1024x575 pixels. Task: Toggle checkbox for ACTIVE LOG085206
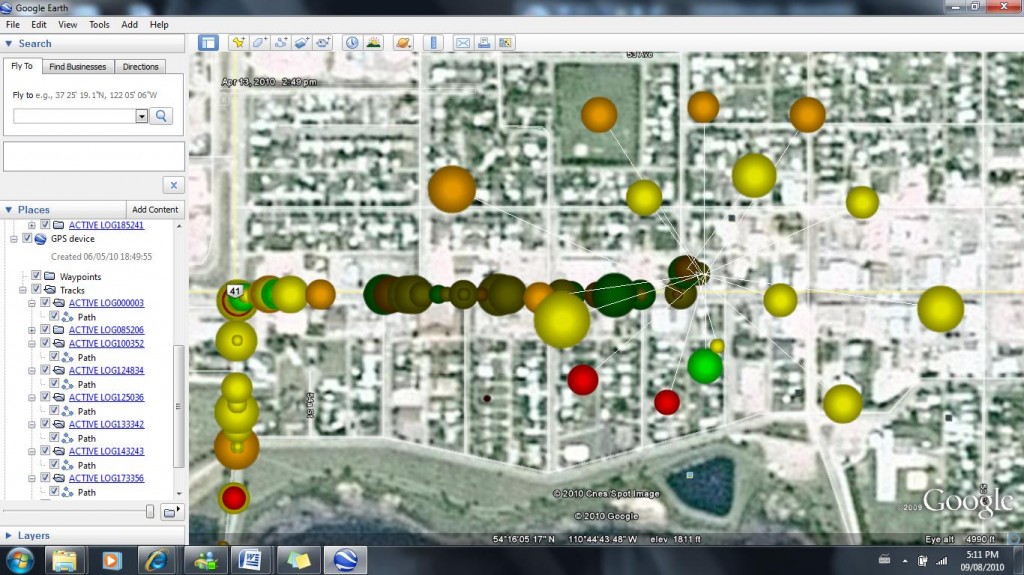click(45, 329)
